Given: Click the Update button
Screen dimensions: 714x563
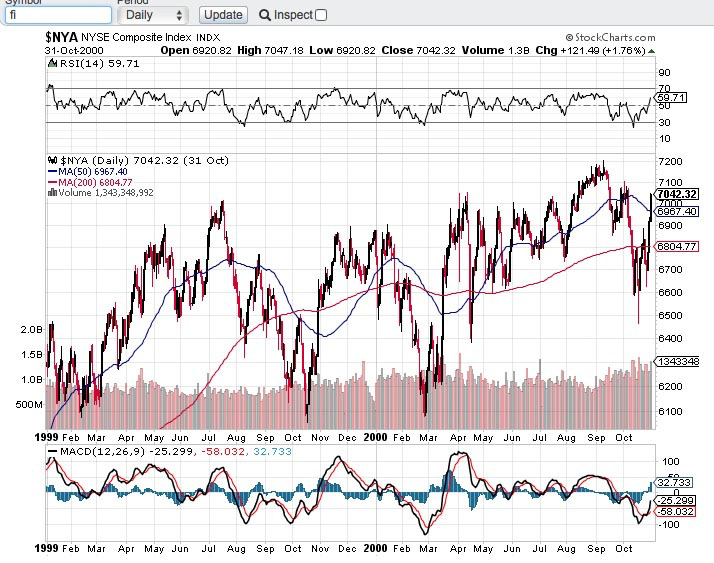Looking at the screenshot, I should point(223,15).
